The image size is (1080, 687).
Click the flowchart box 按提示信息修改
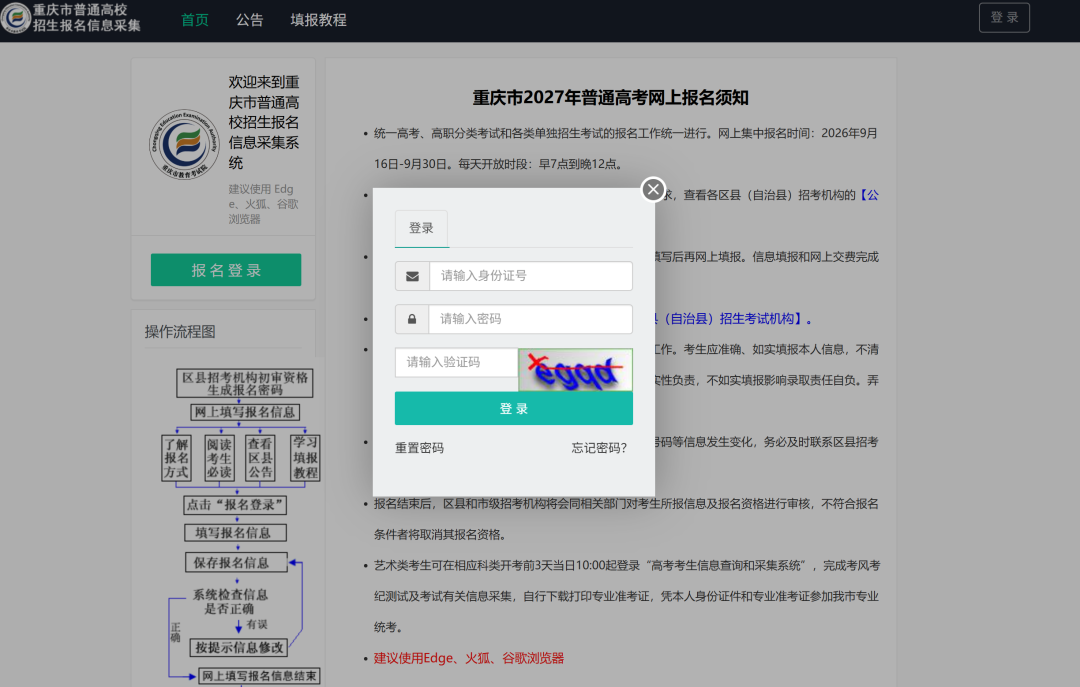239,648
